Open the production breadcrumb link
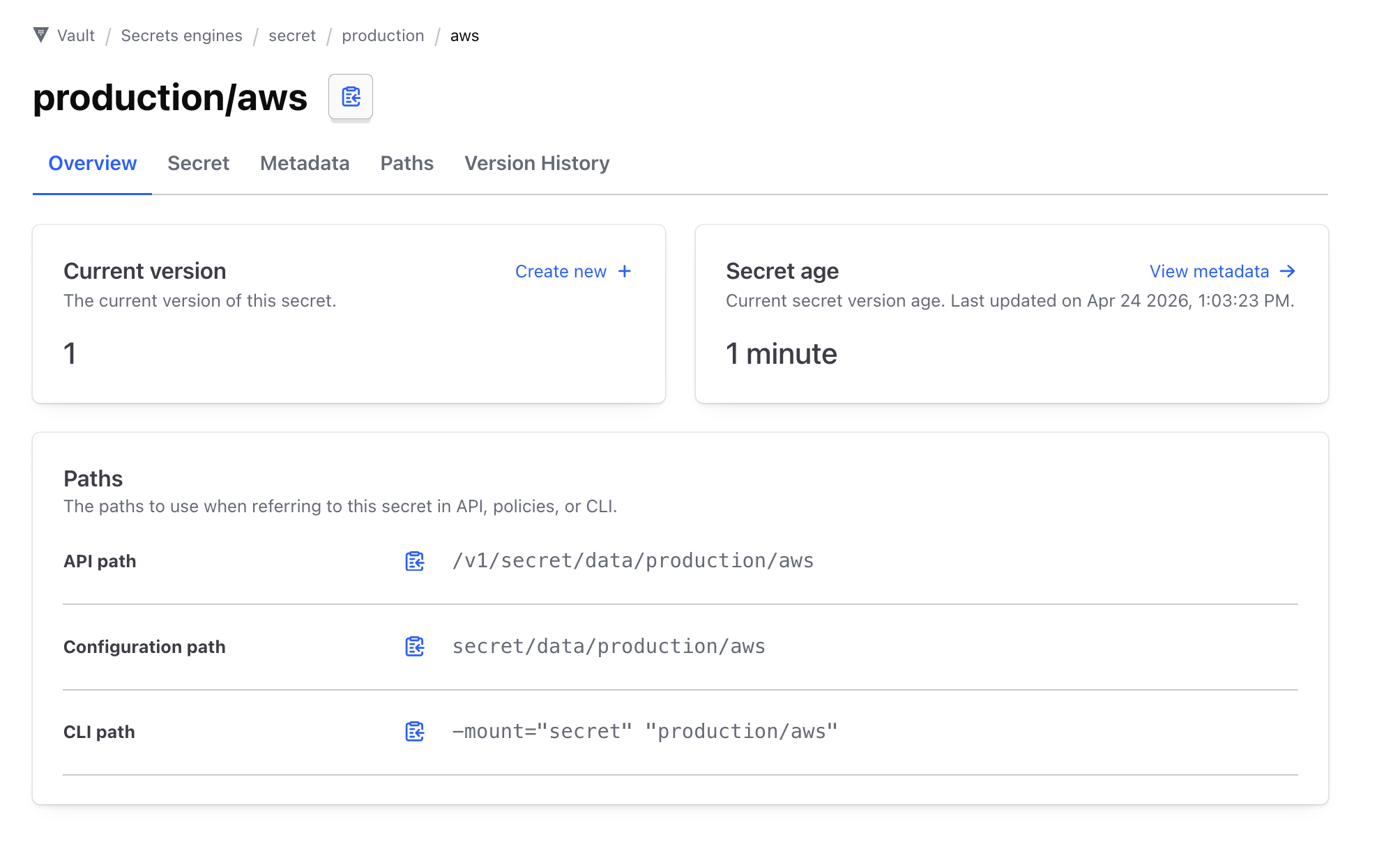The width and height of the screenshot is (1400, 853). (x=383, y=36)
